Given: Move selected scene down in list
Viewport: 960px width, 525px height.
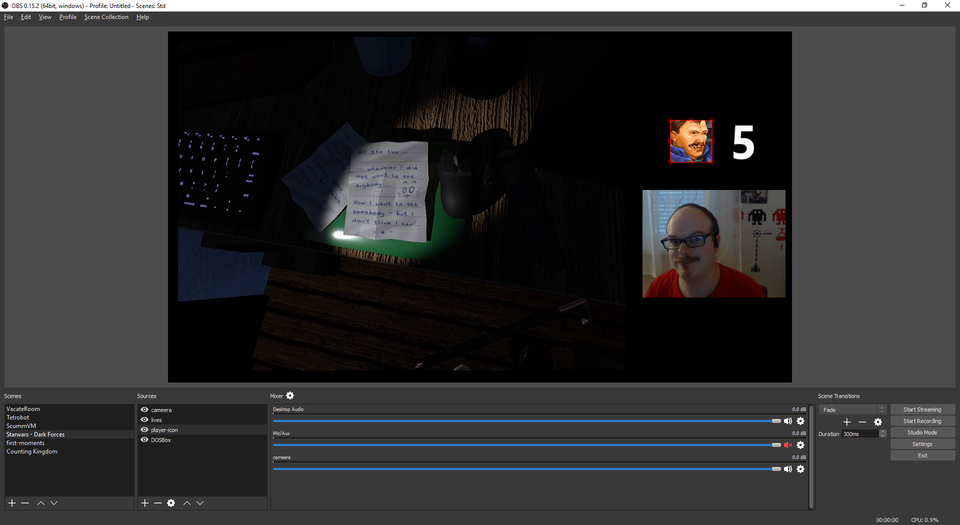Looking at the screenshot, I should (x=54, y=503).
